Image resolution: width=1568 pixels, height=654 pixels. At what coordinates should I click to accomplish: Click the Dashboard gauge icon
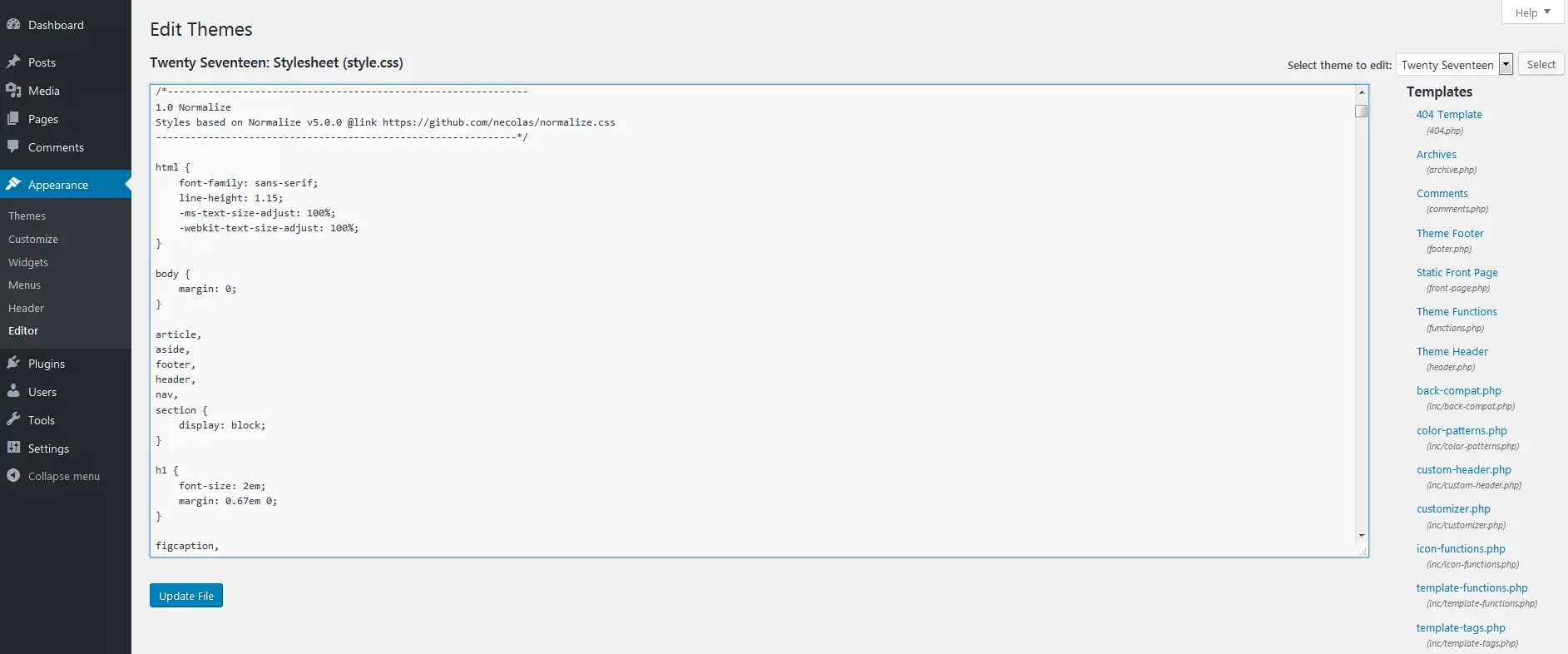(x=13, y=25)
